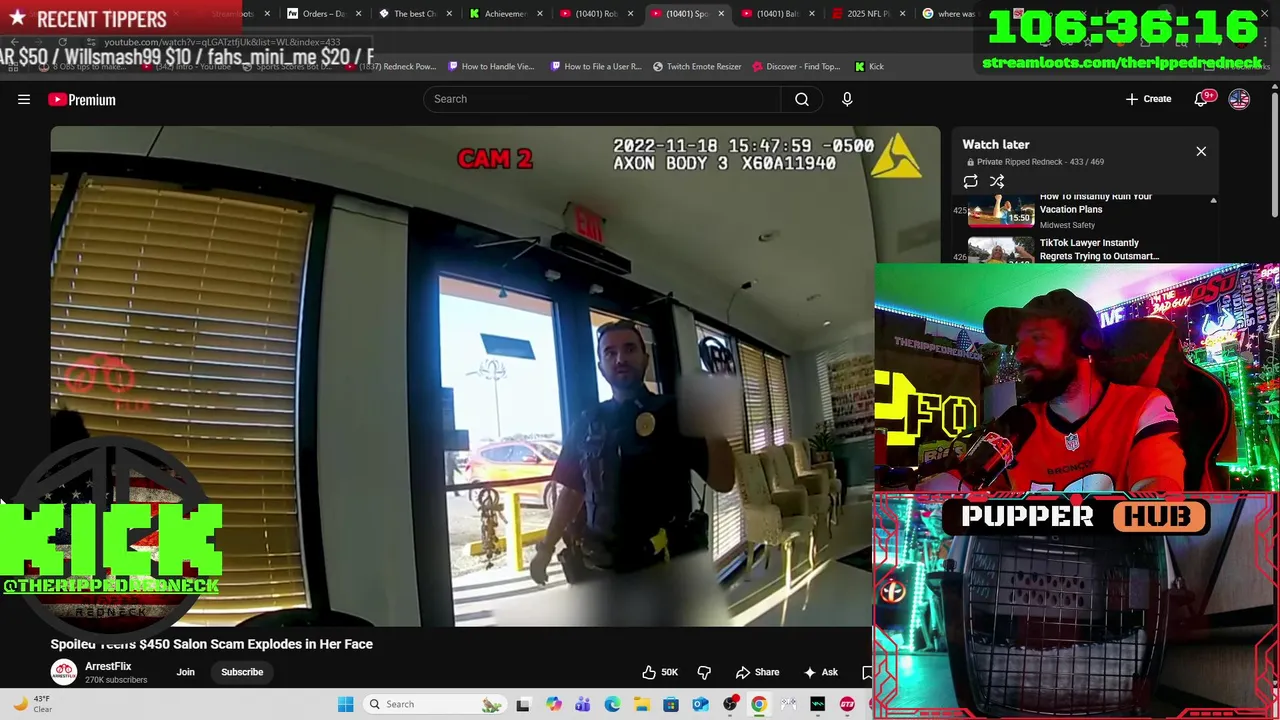
Task: Open Microsoft Store from the taskbar
Action: click(671, 704)
